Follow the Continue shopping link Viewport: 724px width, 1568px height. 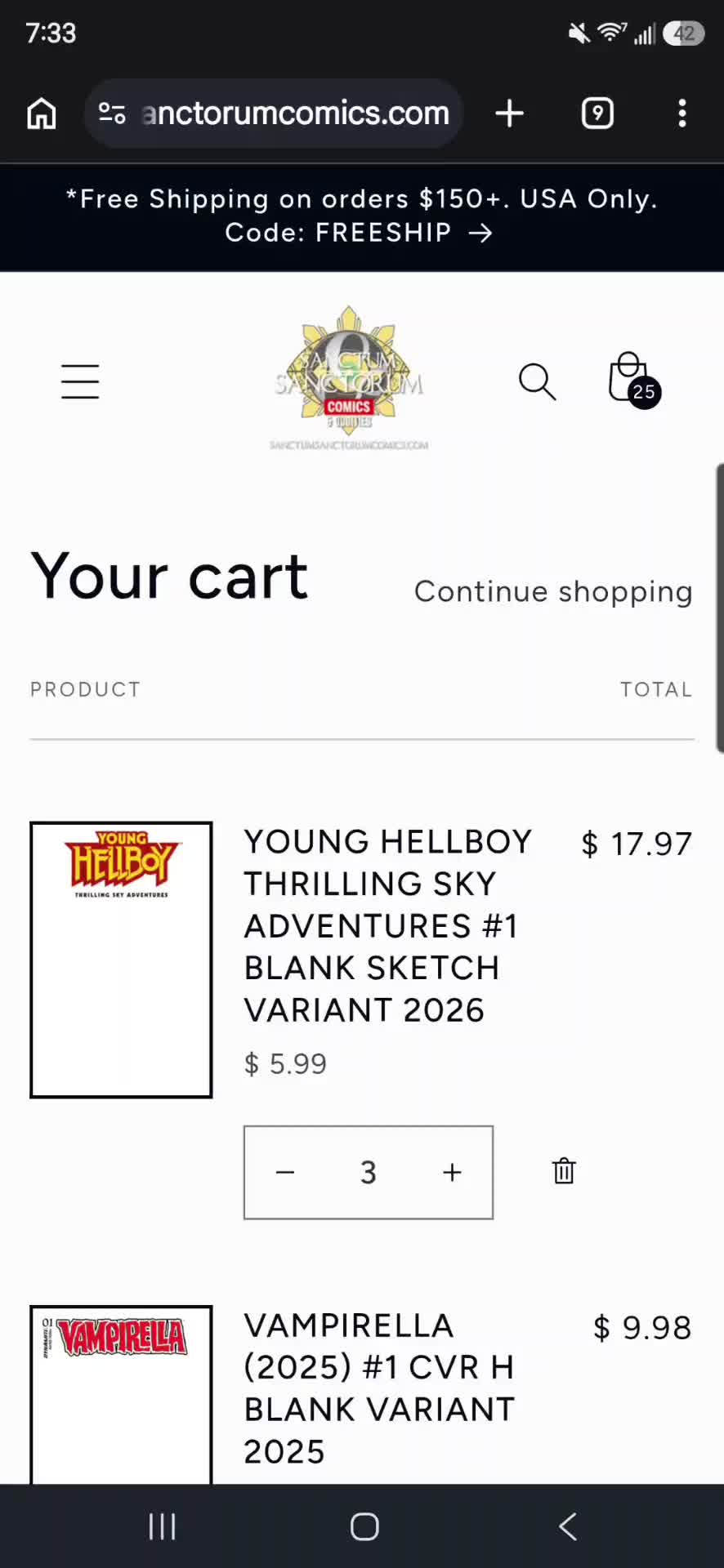[553, 591]
